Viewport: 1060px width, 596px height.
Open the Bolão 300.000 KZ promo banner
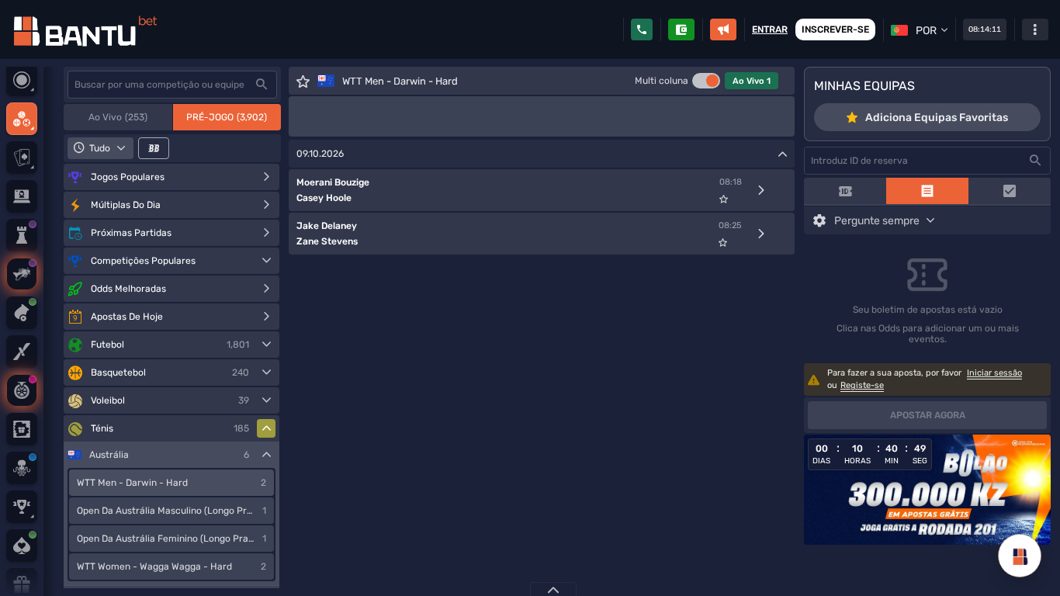click(x=927, y=489)
